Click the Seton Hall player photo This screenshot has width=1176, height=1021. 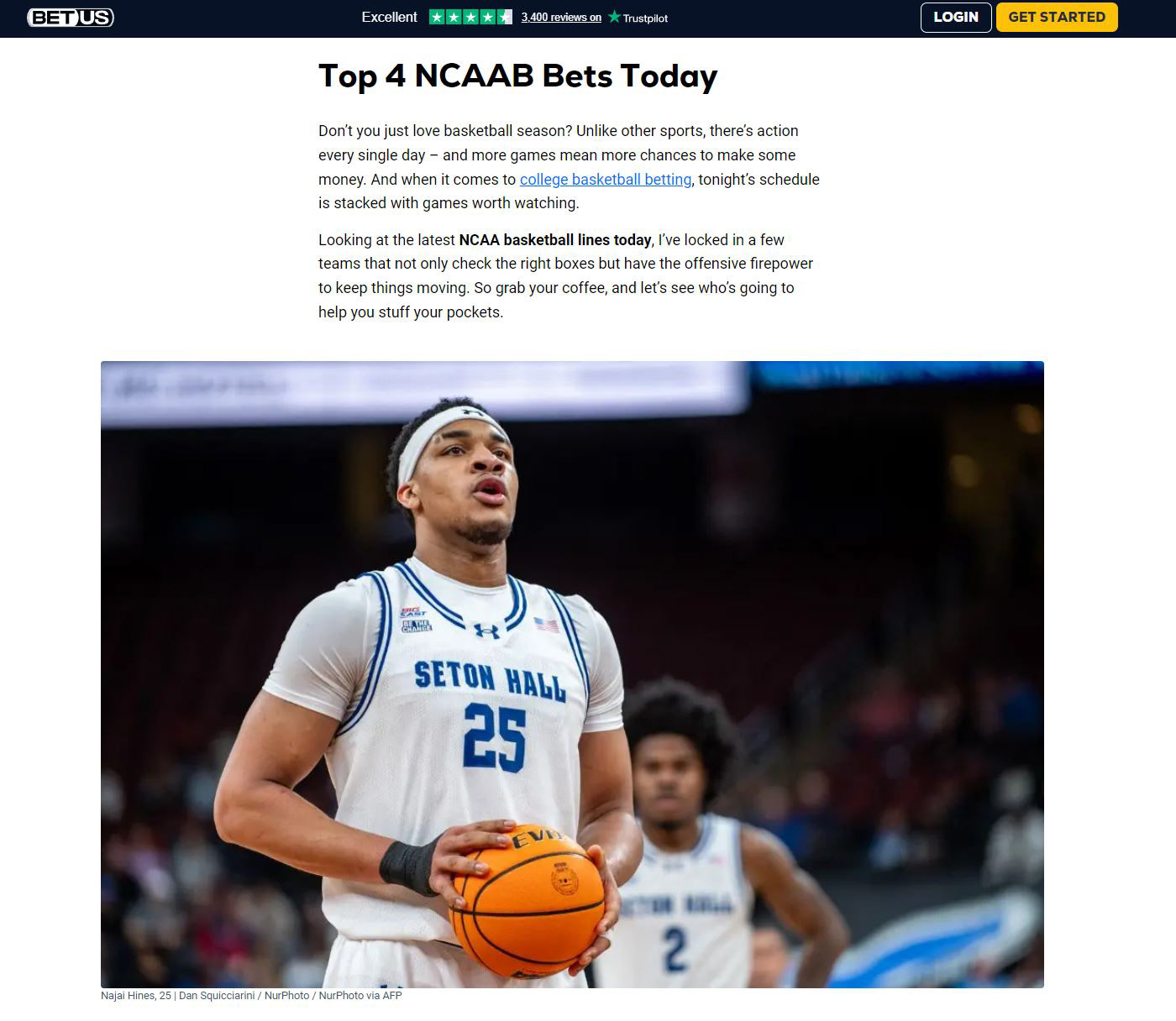(572, 674)
